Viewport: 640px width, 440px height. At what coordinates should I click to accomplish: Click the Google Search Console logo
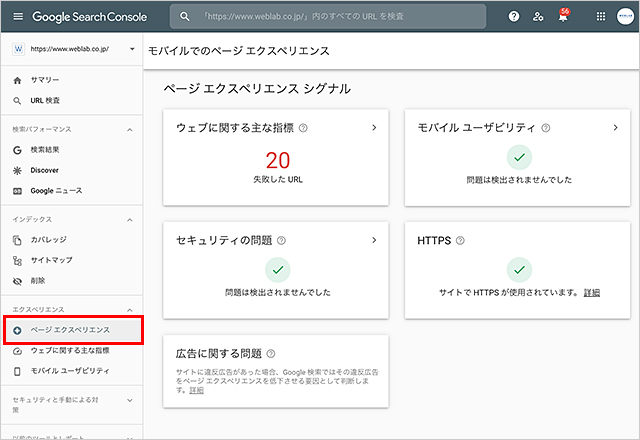pos(89,17)
